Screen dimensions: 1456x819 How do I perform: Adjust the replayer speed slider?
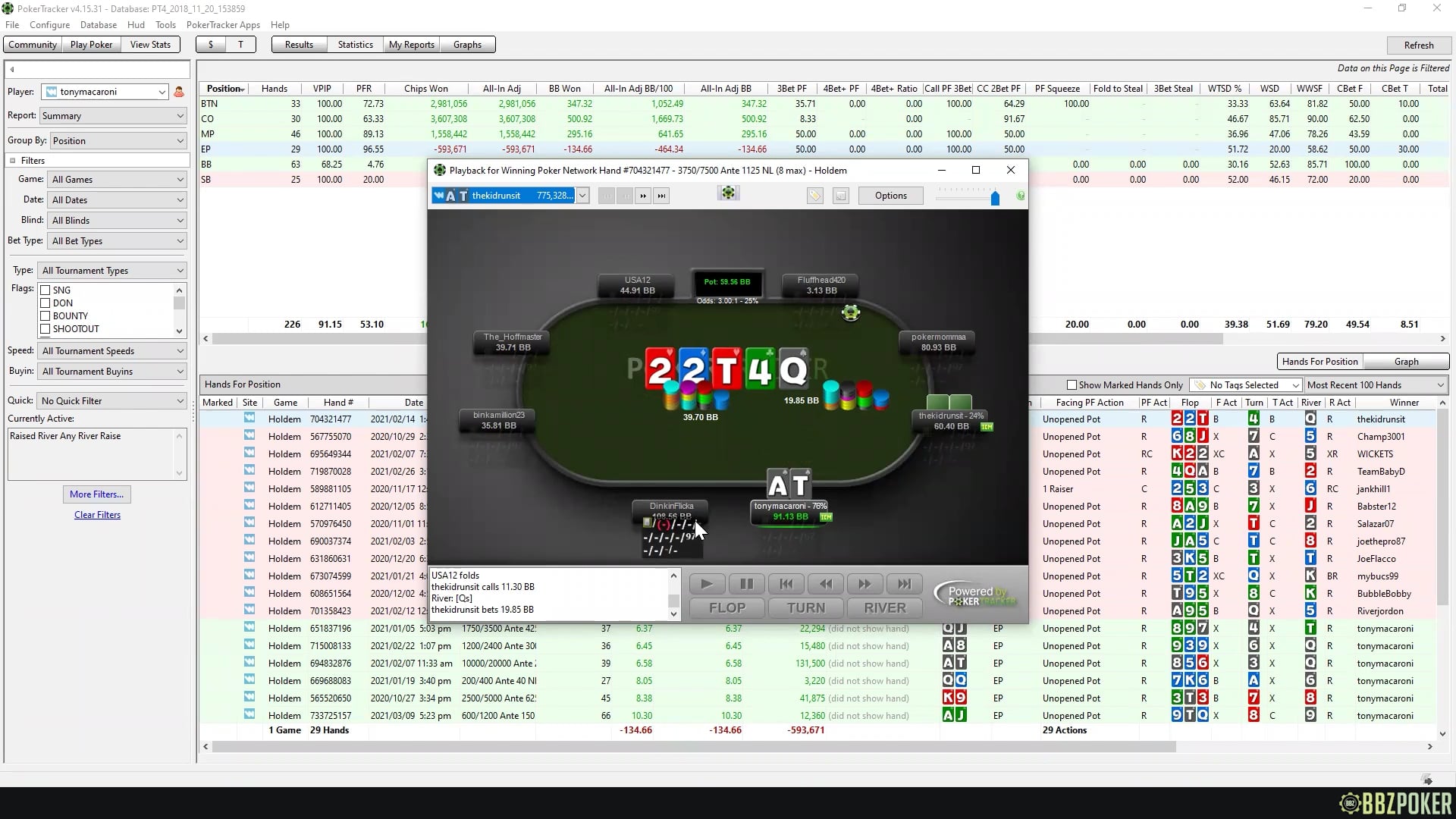pyautogui.click(x=995, y=198)
